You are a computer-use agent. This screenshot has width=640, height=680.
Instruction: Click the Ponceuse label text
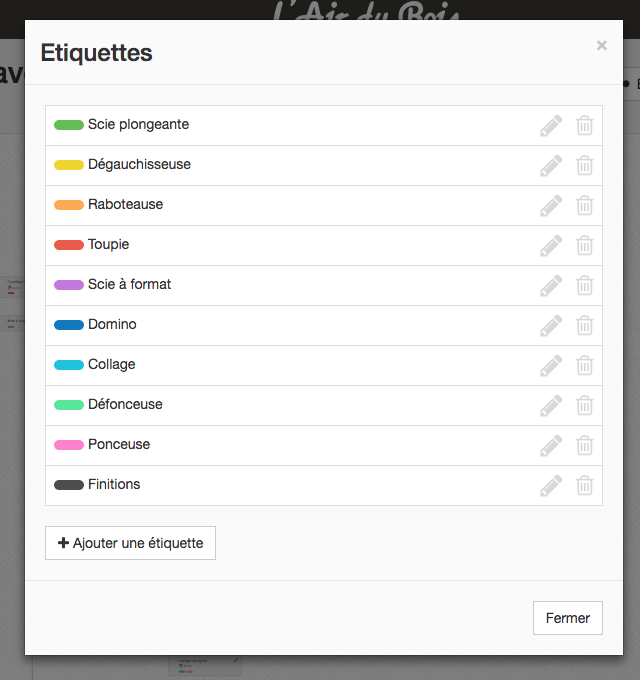coord(119,444)
